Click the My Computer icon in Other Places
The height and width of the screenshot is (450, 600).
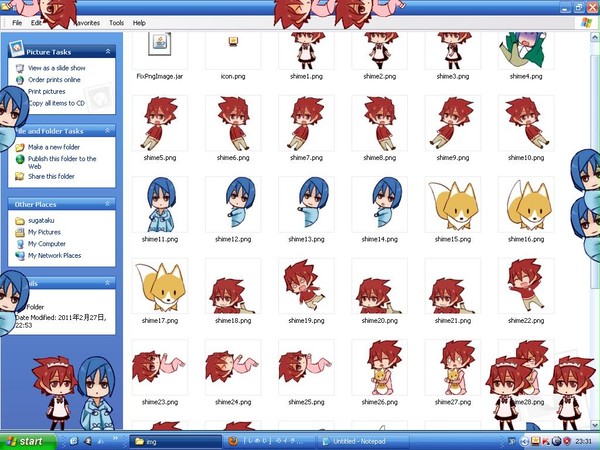[x=20, y=244]
